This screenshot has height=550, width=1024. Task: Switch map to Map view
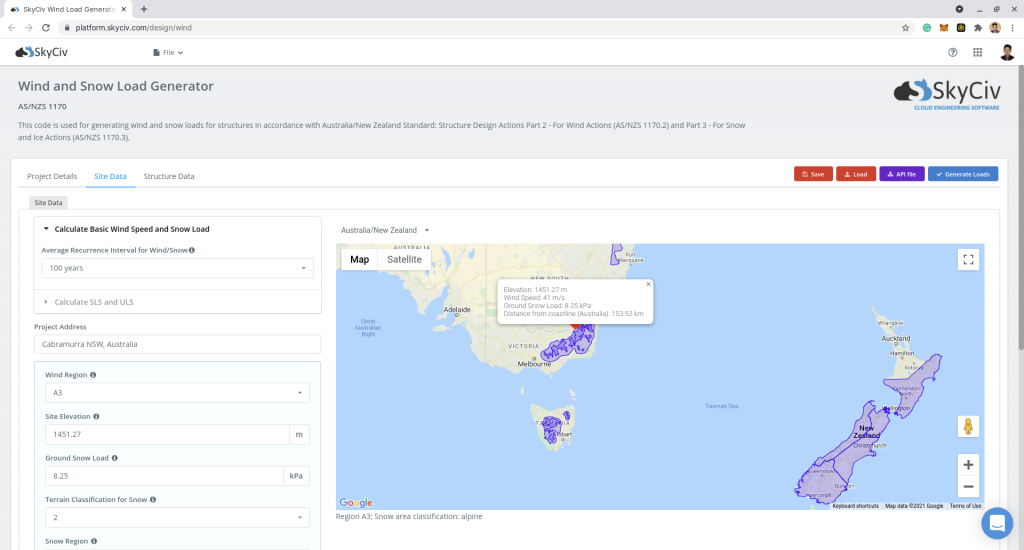tap(359, 259)
